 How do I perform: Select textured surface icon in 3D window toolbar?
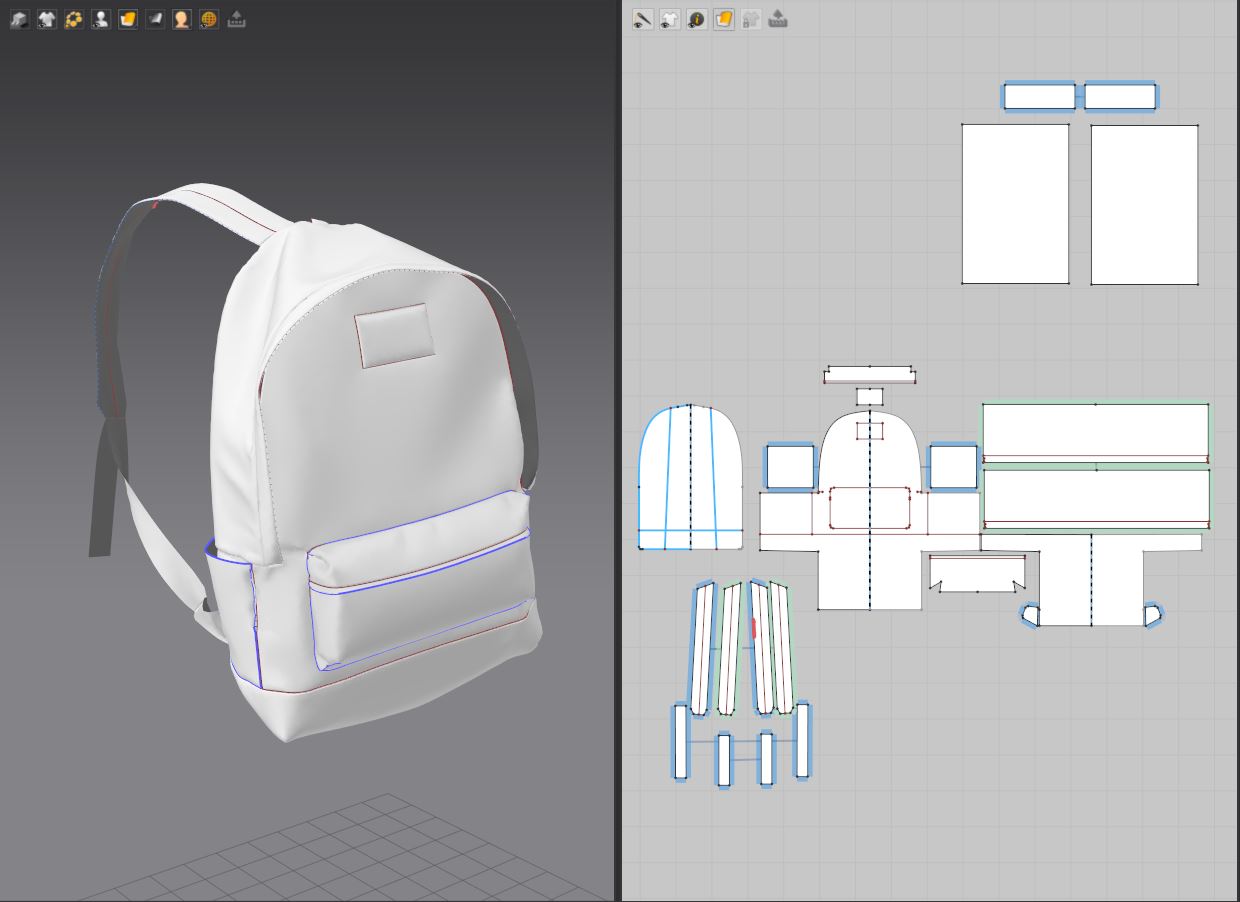[x=127, y=19]
